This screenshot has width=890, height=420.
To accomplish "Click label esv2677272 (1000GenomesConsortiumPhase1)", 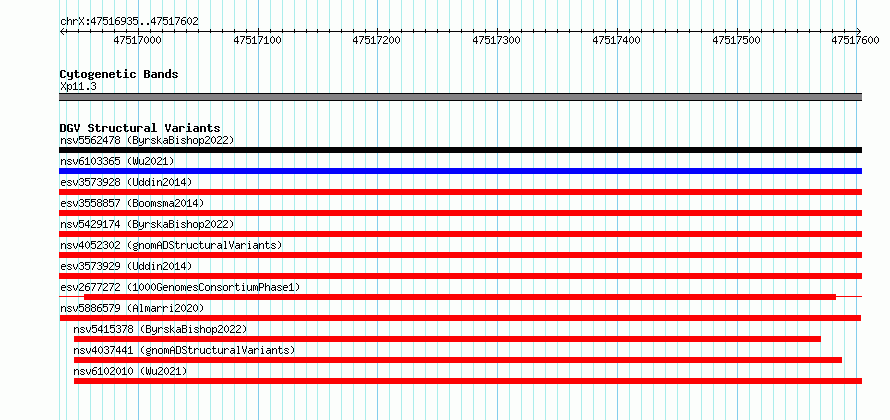I will tap(180, 287).
